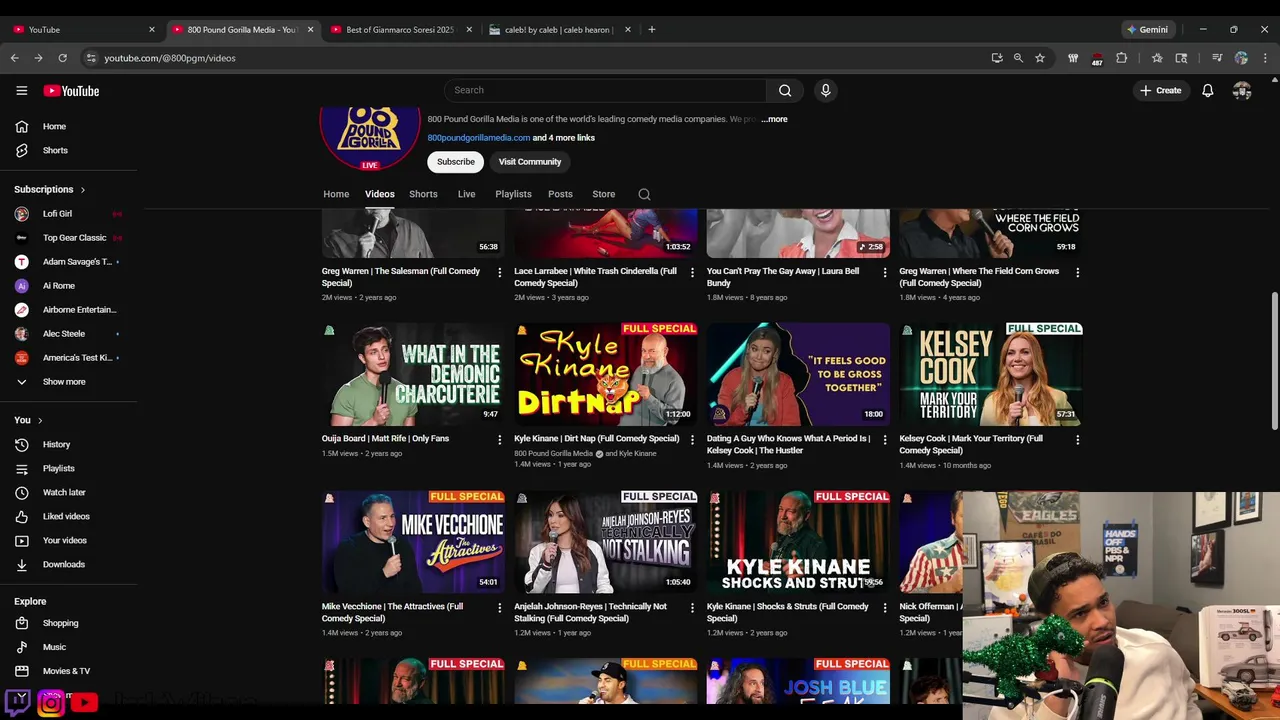Open 800poundgorillamedia.com link

479,138
